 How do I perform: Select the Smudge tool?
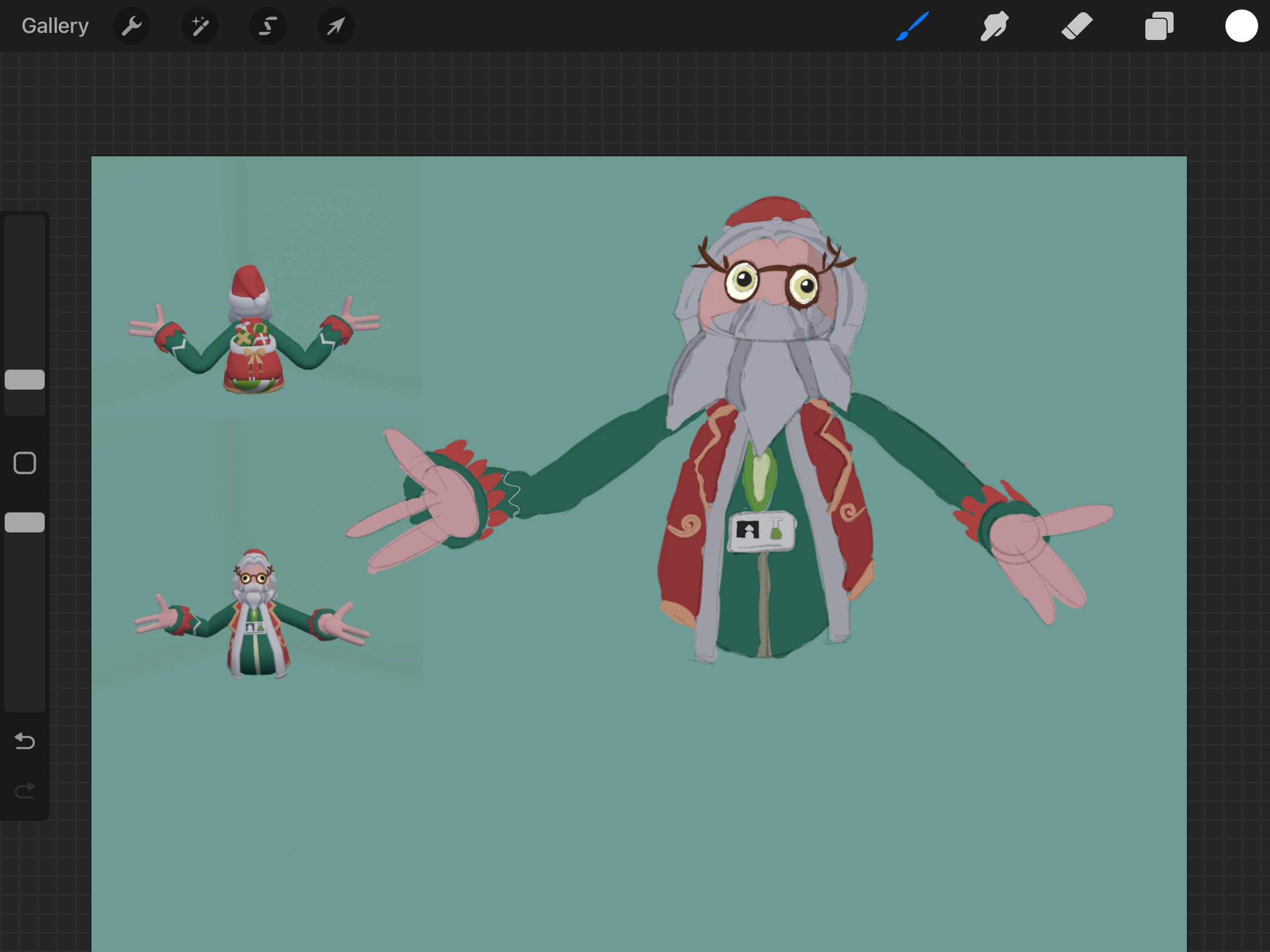pyautogui.click(x=995, y=26)
